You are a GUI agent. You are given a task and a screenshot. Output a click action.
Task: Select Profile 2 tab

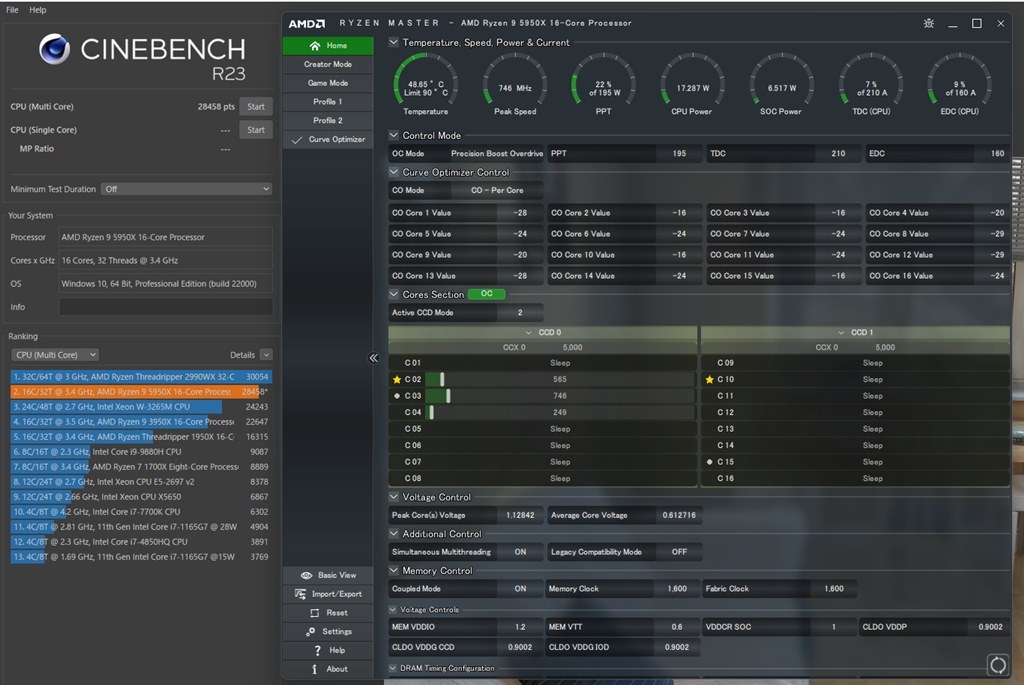tap(328, 121)
